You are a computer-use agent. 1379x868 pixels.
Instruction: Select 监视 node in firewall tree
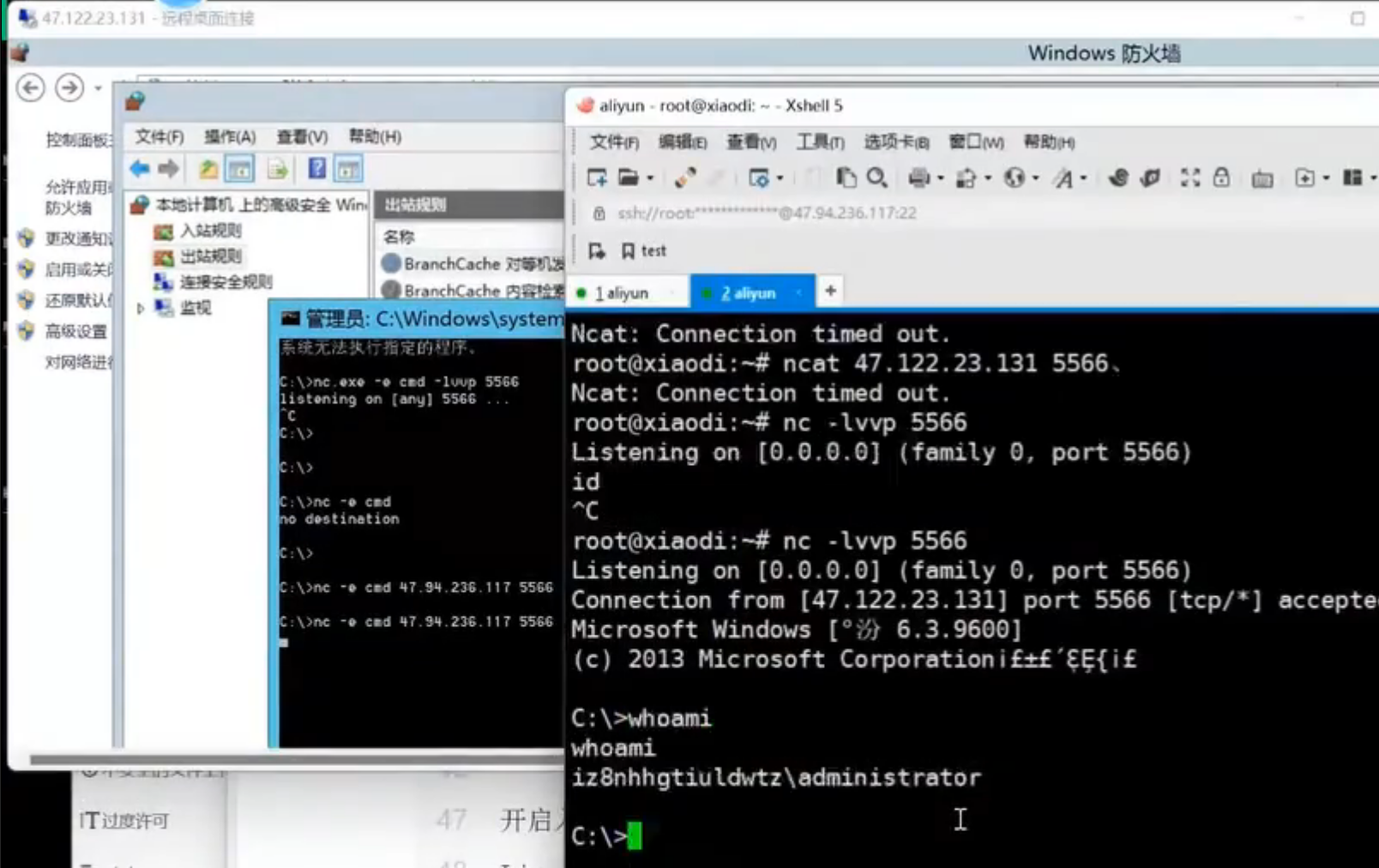[x=183, y=307]
